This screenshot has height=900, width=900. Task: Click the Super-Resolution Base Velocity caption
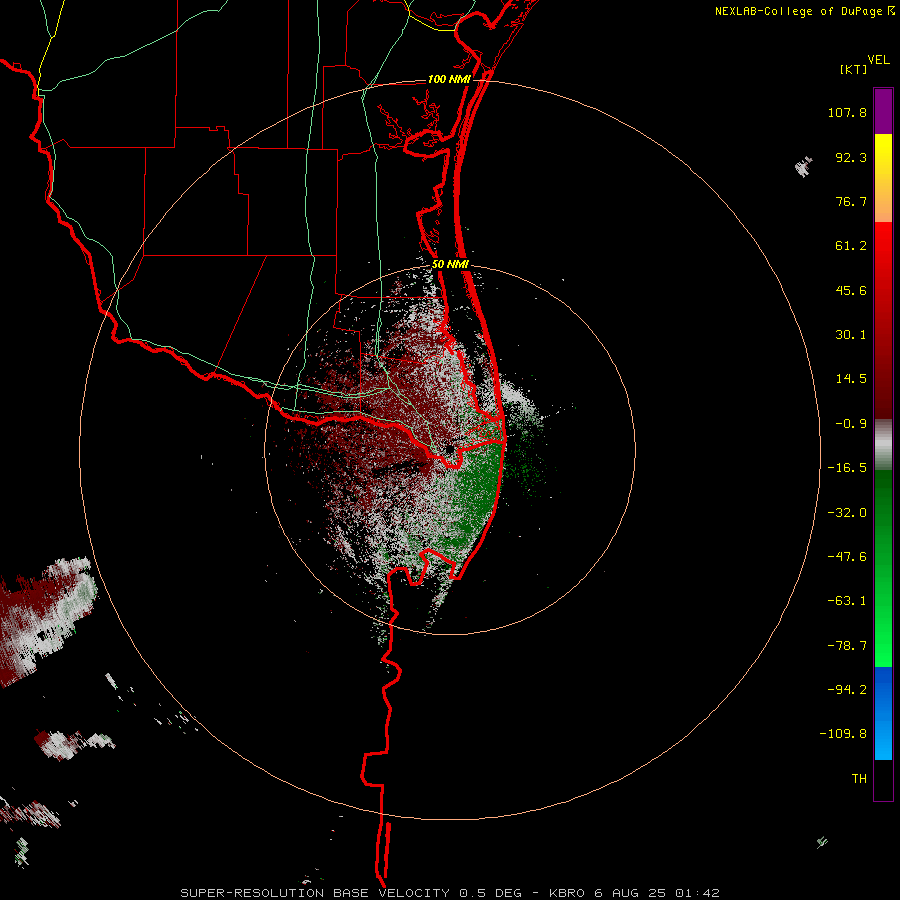(449, 893)
